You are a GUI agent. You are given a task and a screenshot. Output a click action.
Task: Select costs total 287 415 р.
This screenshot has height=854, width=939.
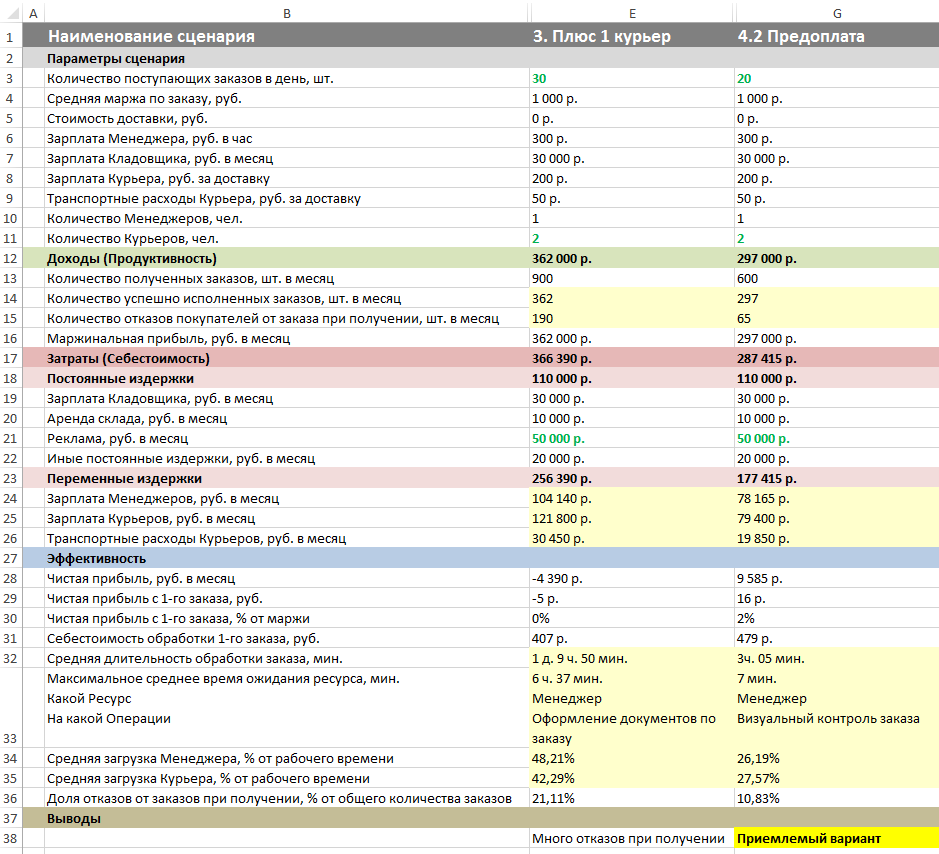(767, 359)
